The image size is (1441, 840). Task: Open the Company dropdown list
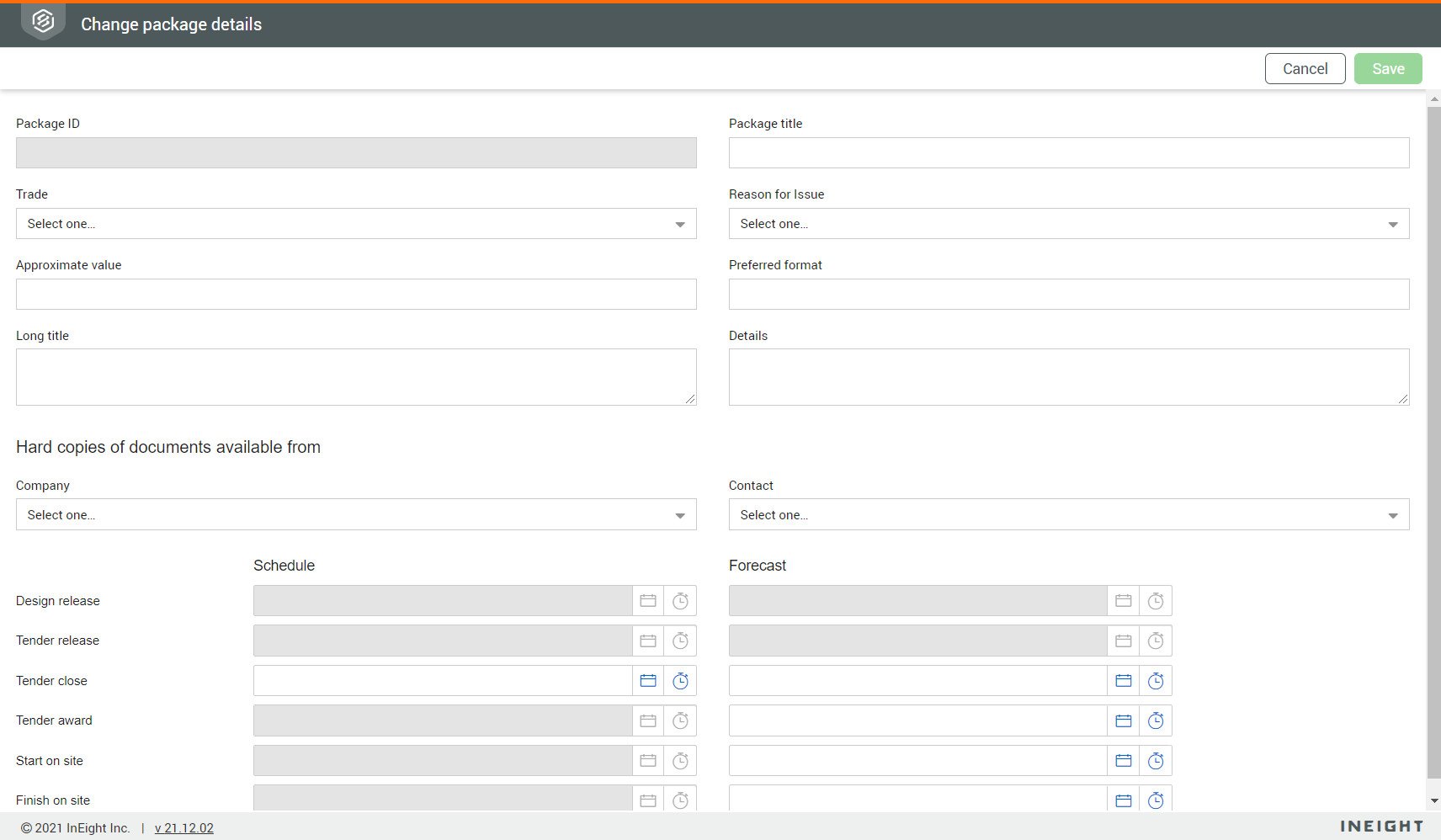(356, 515)
